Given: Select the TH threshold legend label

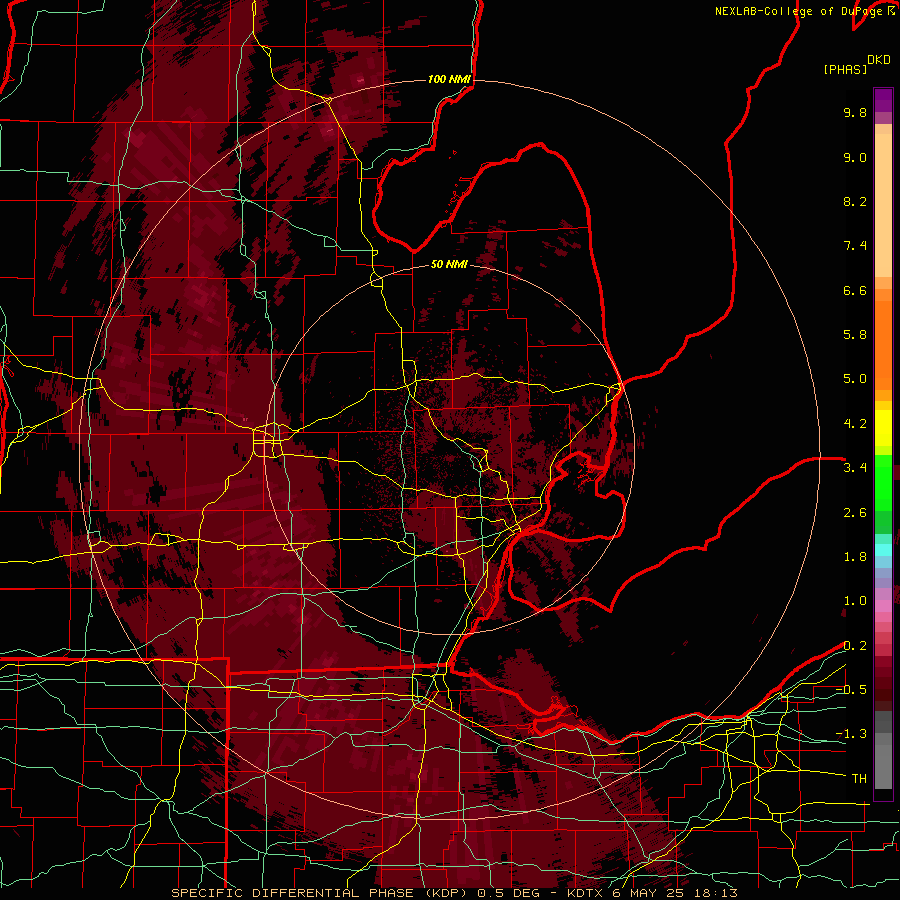Looking at the screenshot, I should 859,779.
